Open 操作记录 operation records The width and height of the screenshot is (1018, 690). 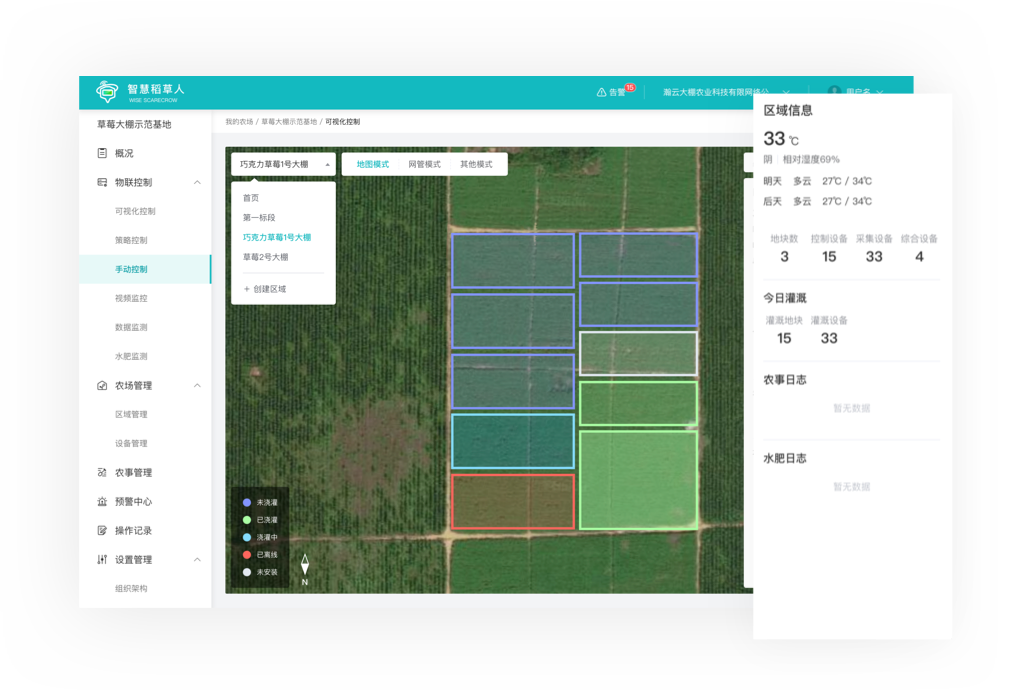pos(133,530)
